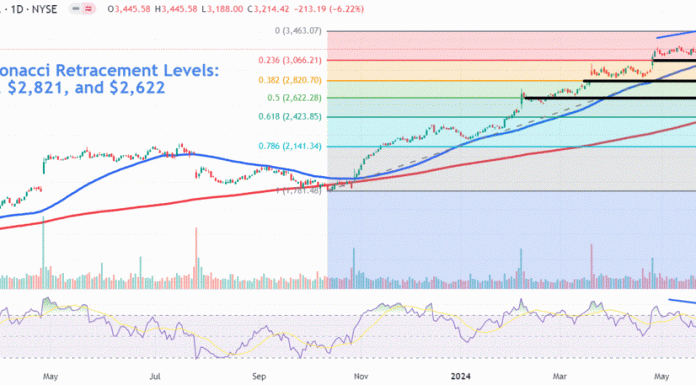Select the high value H3,445.58

click(176, 9)
